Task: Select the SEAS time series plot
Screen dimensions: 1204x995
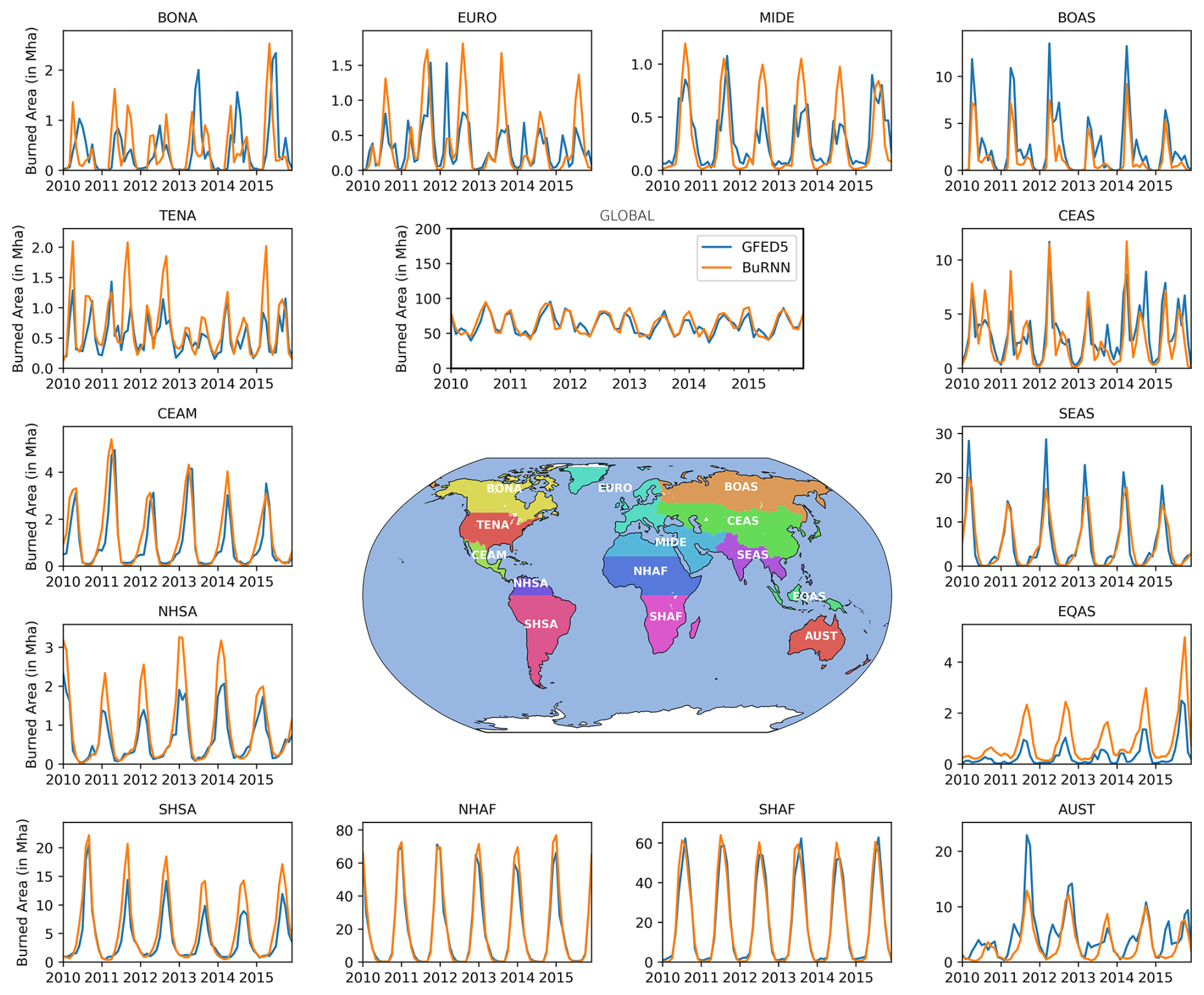Action: pos(1076,496)
